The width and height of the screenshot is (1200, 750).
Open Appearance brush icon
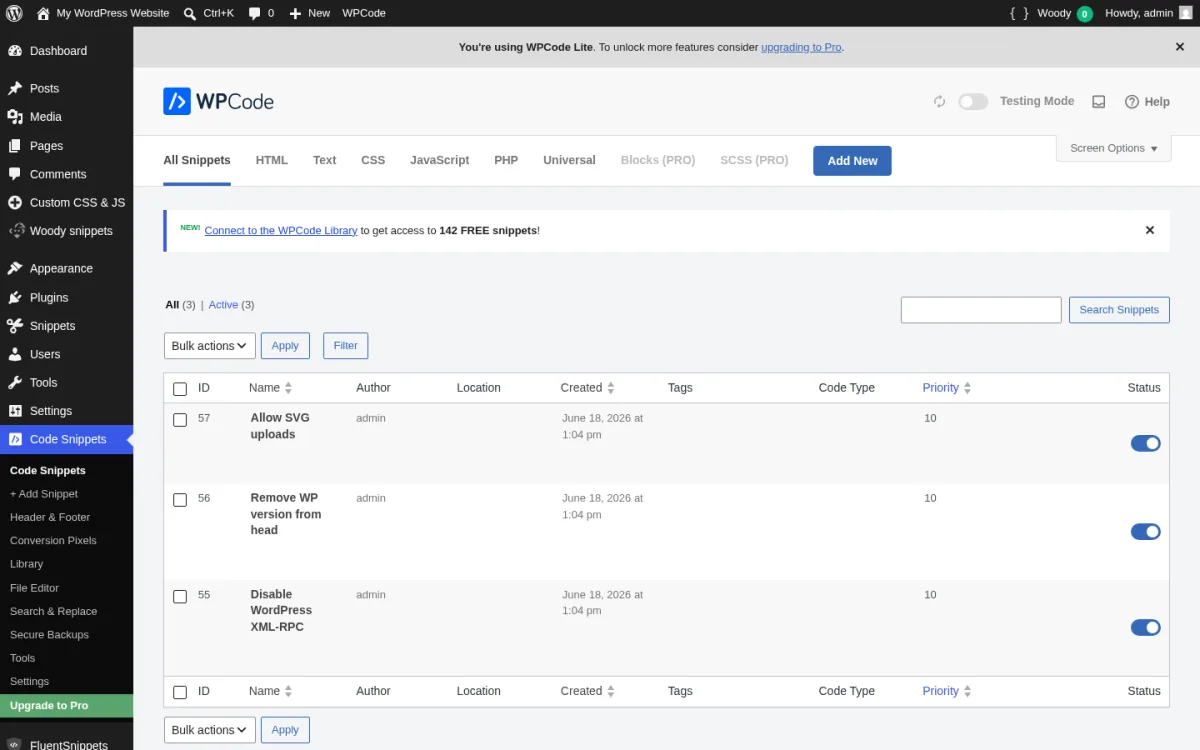pos(15,269)
